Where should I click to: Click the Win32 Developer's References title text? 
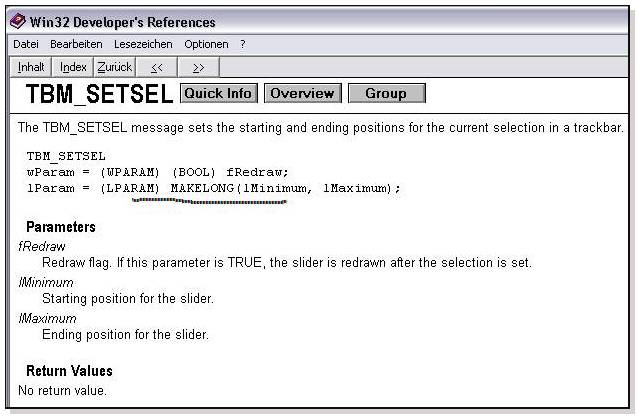click(x=123, y=22)
